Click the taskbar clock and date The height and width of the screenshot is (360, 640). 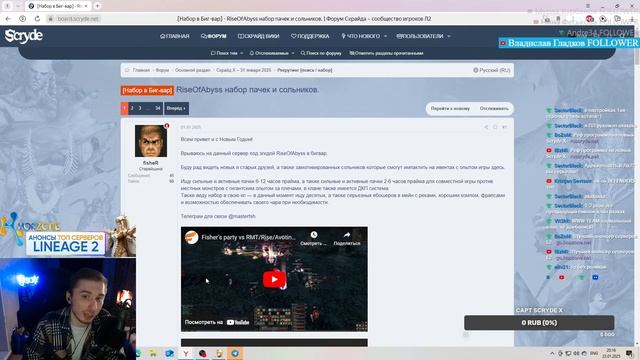tap(611, 353)
